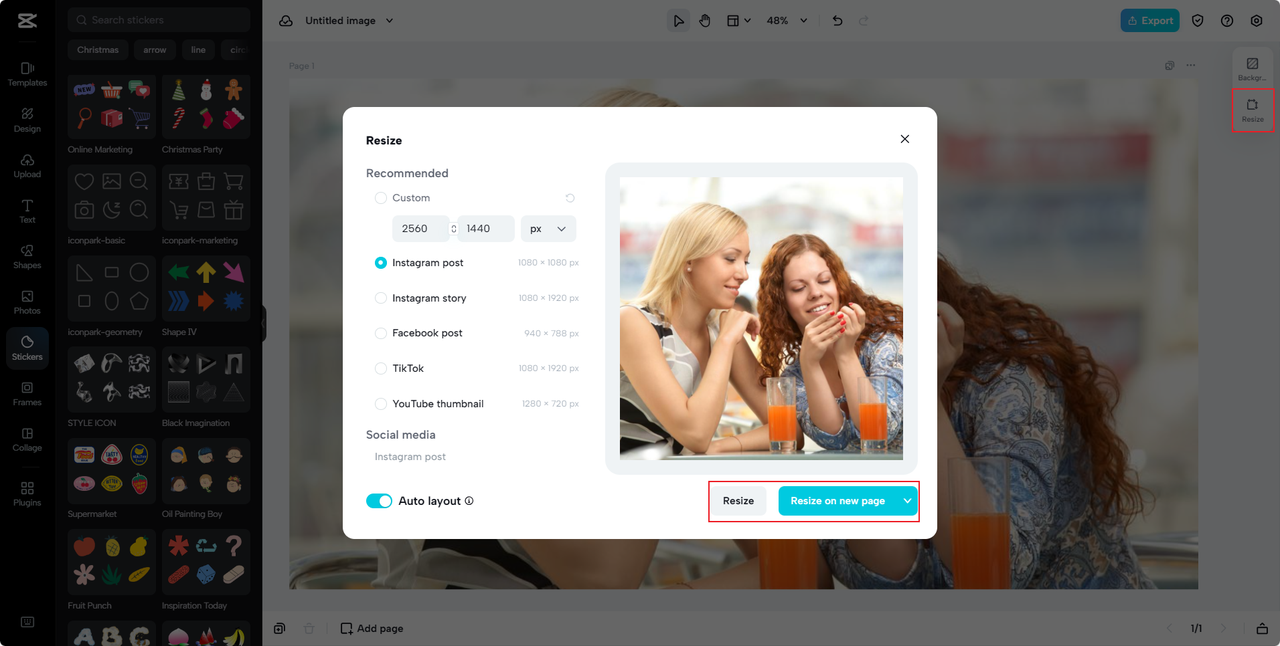Image resolution: width=1280 pixels, height=646 pixels.
Task: Open the CapCut home logo
Action: [27, 20]
